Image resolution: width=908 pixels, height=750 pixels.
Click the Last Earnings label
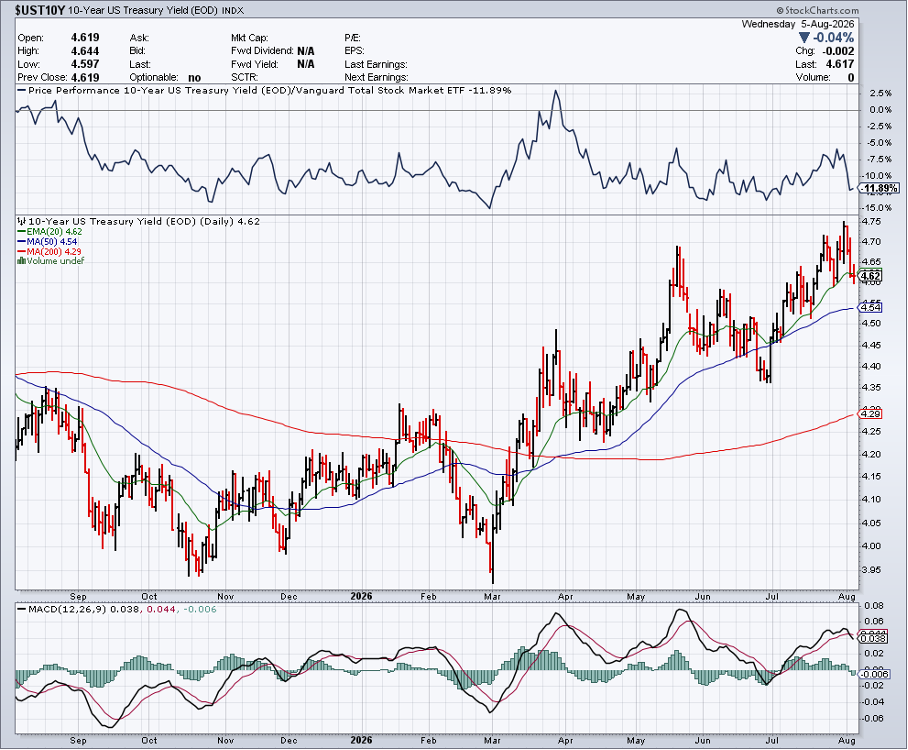(x=376, y=64)
